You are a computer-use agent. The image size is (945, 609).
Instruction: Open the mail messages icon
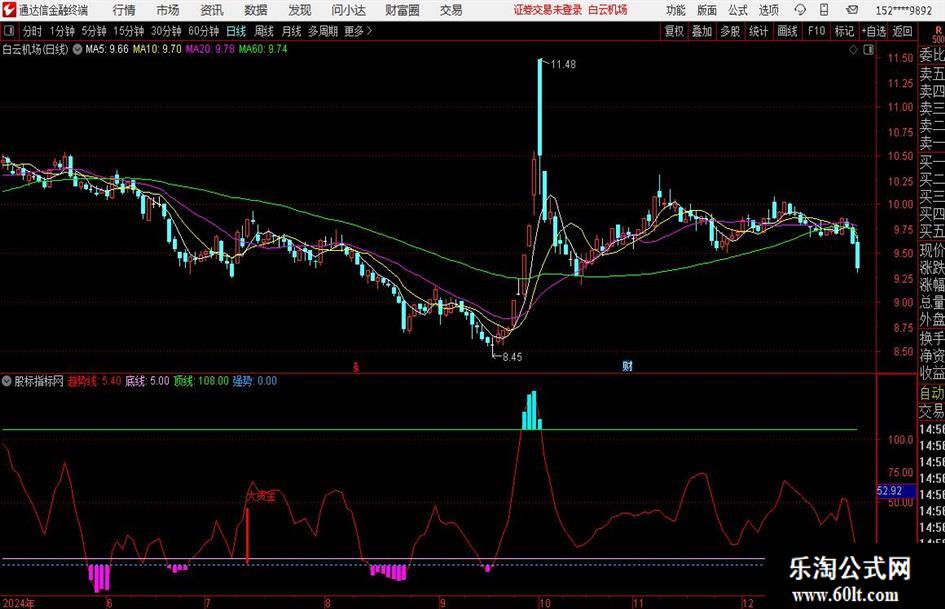(852, 10)
